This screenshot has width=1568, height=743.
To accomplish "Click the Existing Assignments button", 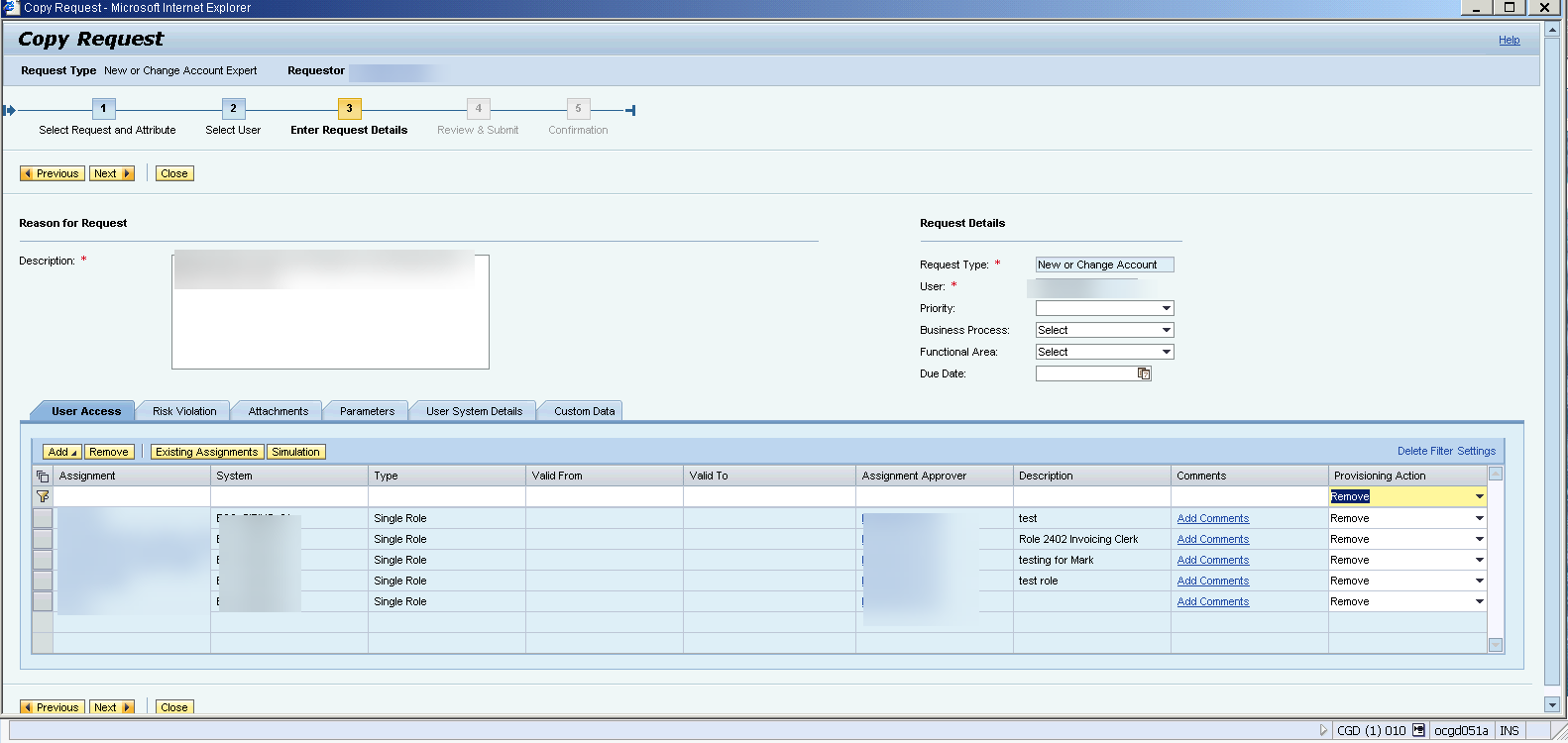I will 207,452.
